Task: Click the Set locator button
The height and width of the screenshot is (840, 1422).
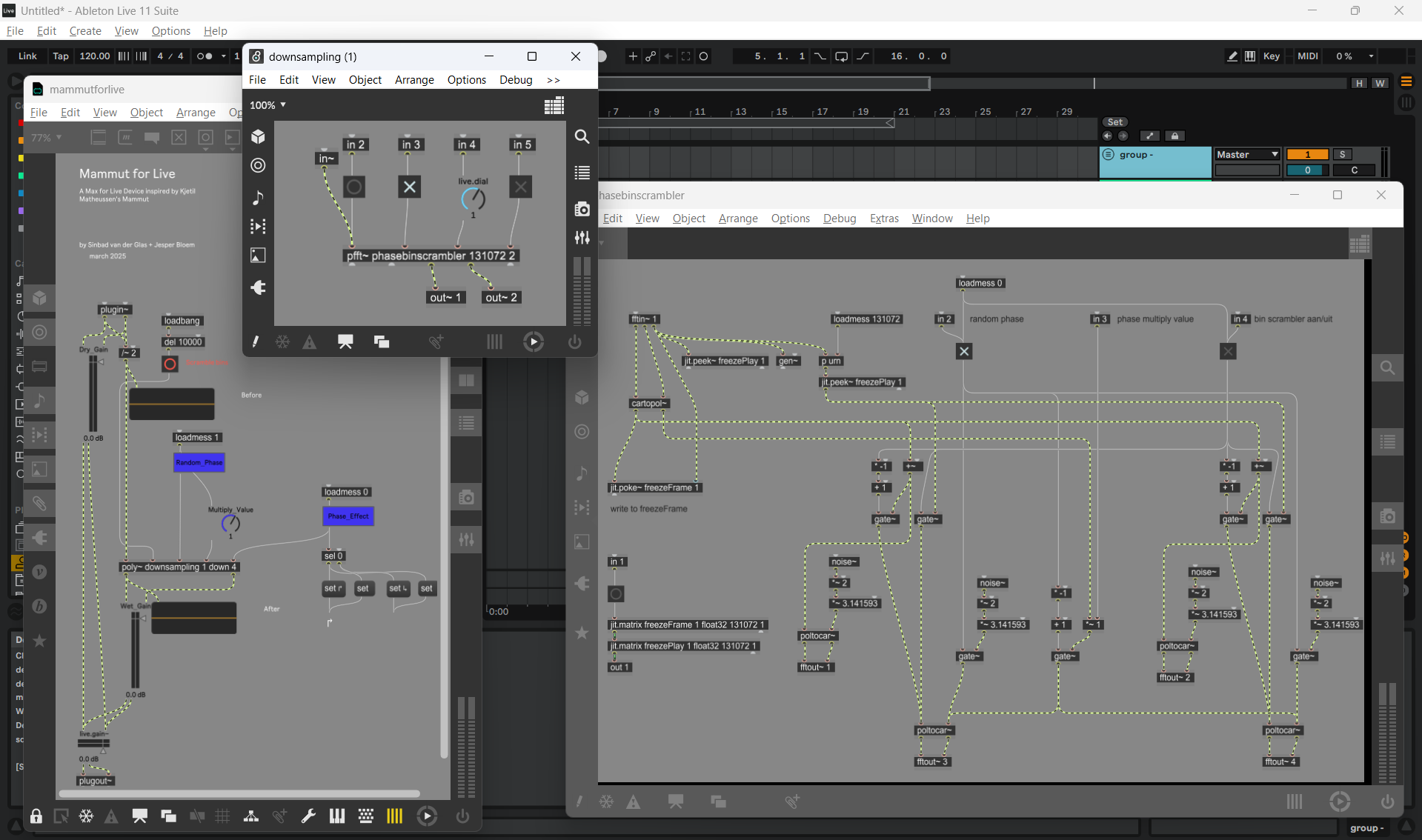Action: point(1115,122)
